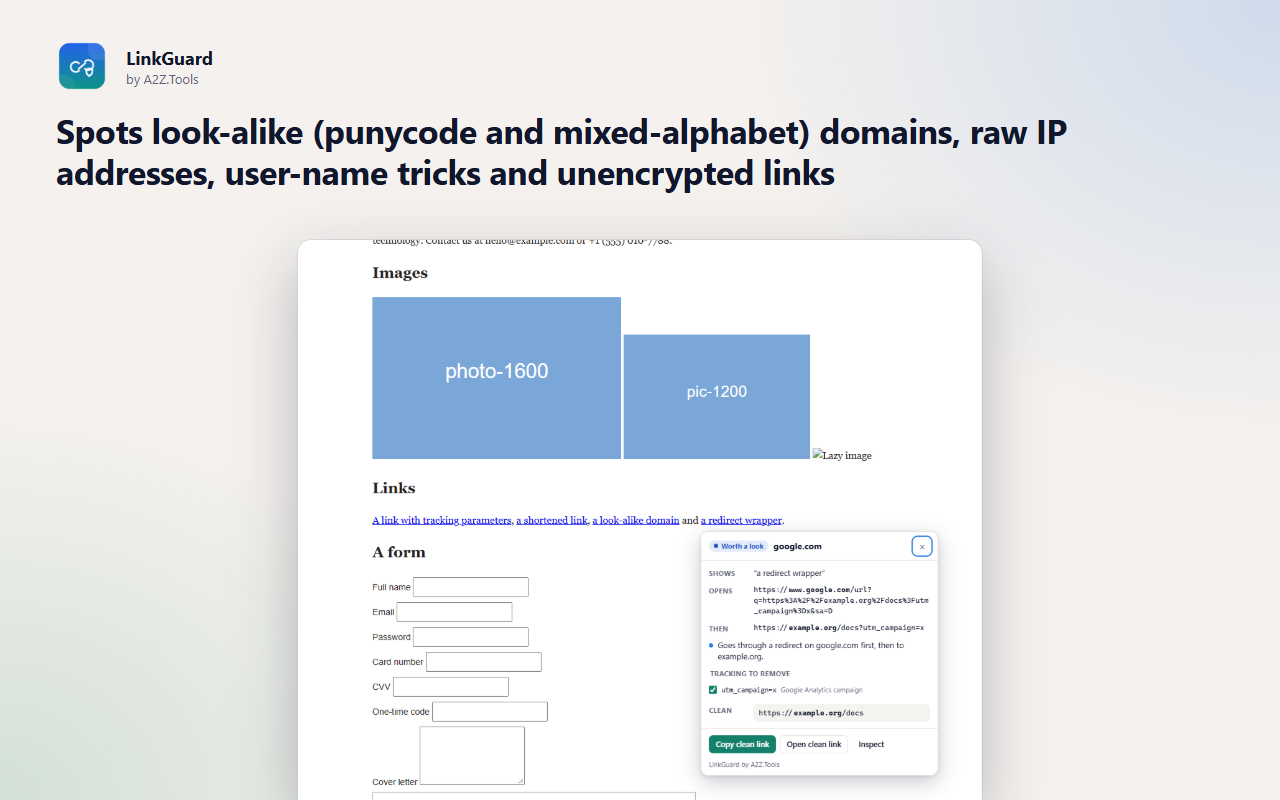The height and width of the screenshot is (800, 1280).
Task: Click the google.com domain title in popup
Action: click(x=797, y=546)
